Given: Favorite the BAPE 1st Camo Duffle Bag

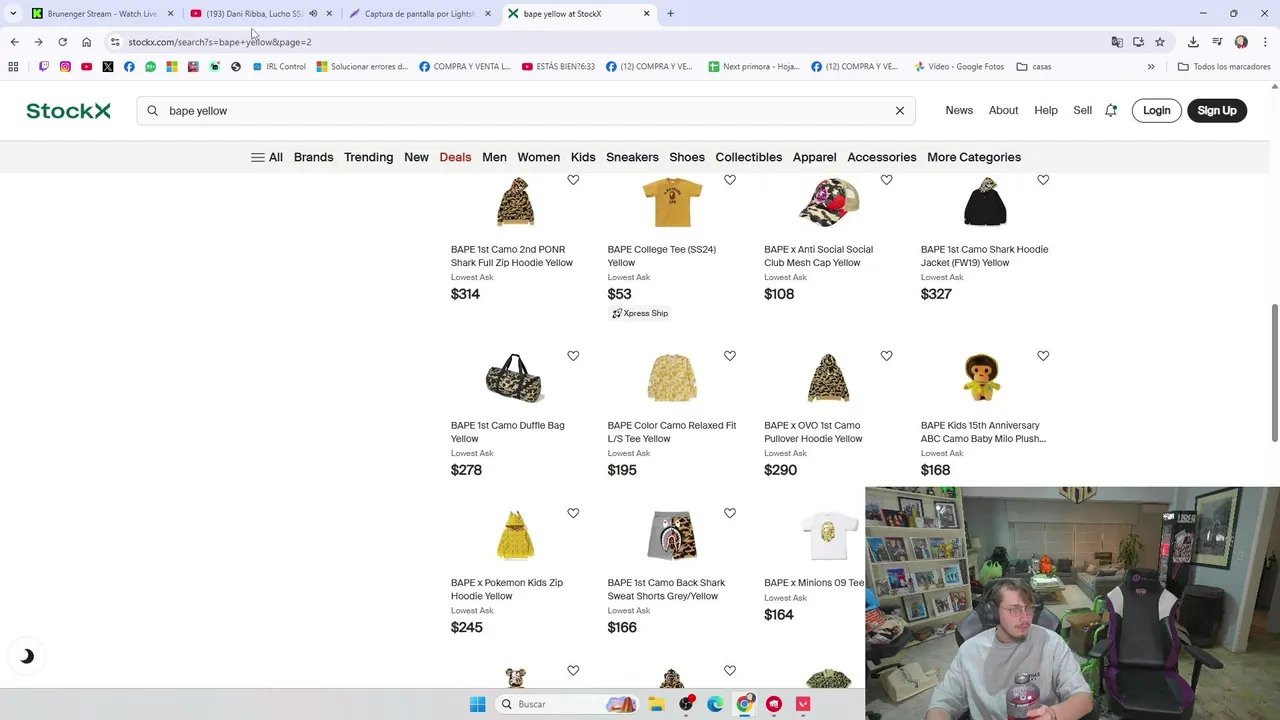Looking at the screenshot, I should tap(573, 356).
